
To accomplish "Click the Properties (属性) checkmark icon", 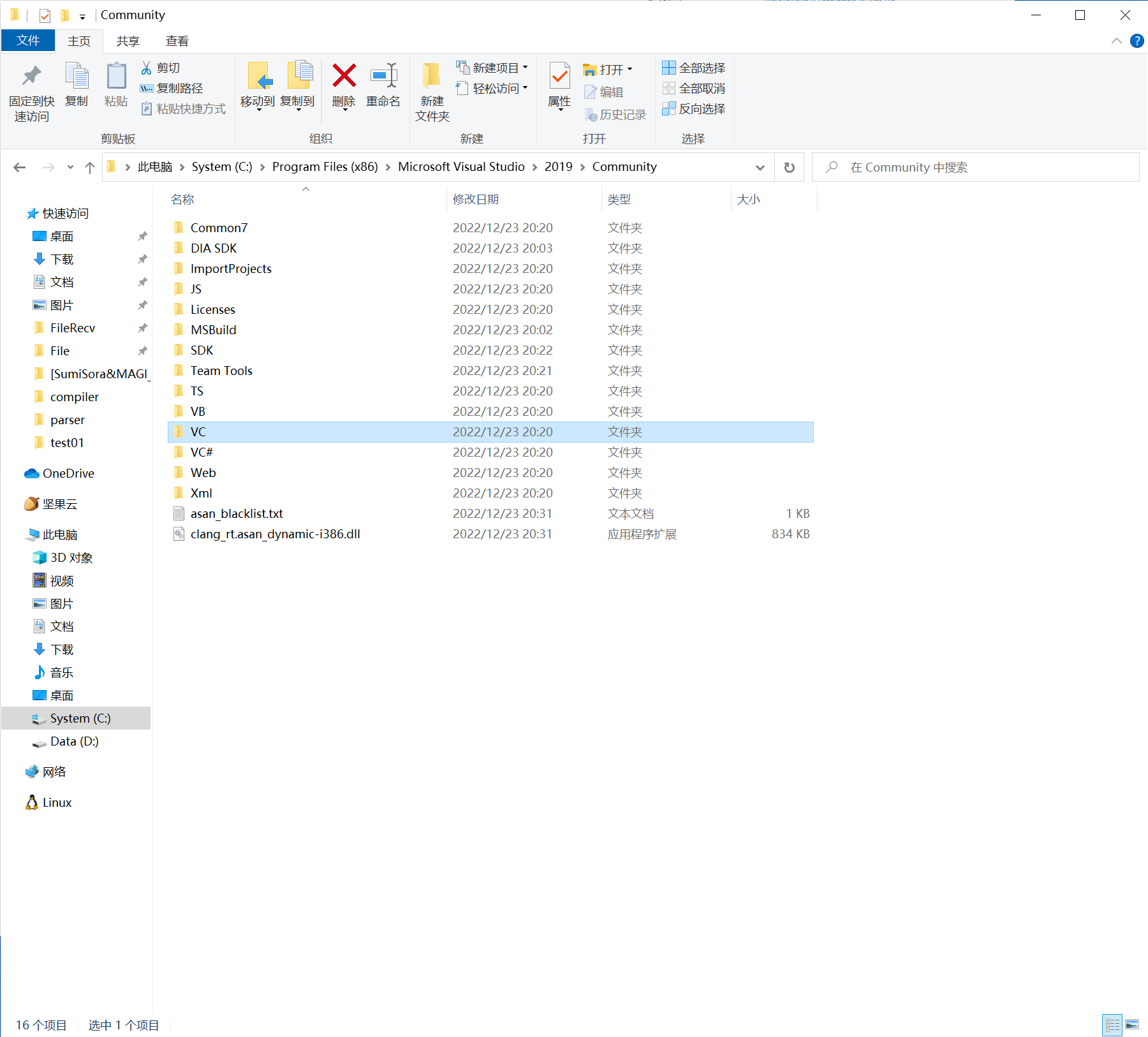I will [559, 77].
